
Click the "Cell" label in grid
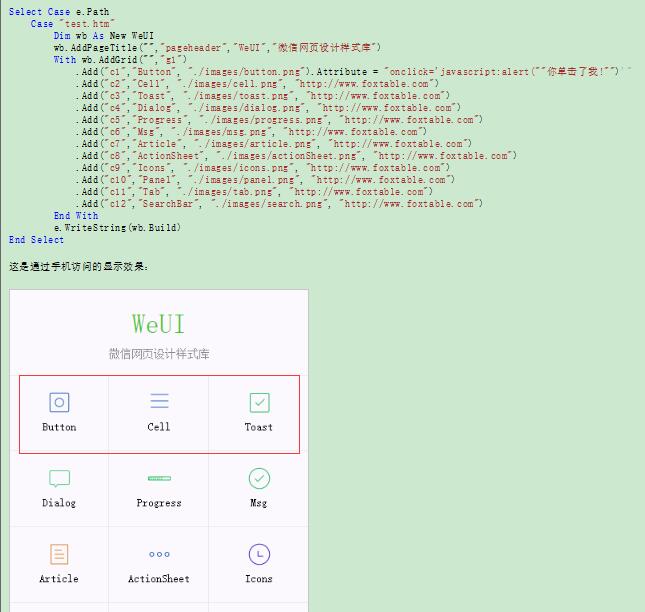159,427
